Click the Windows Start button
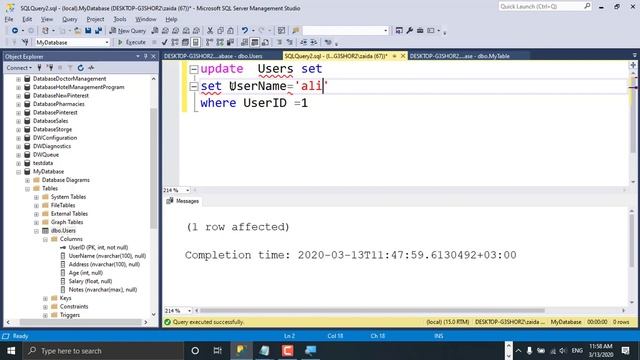This screenshot has width=640, height=360. click(11, 351)
